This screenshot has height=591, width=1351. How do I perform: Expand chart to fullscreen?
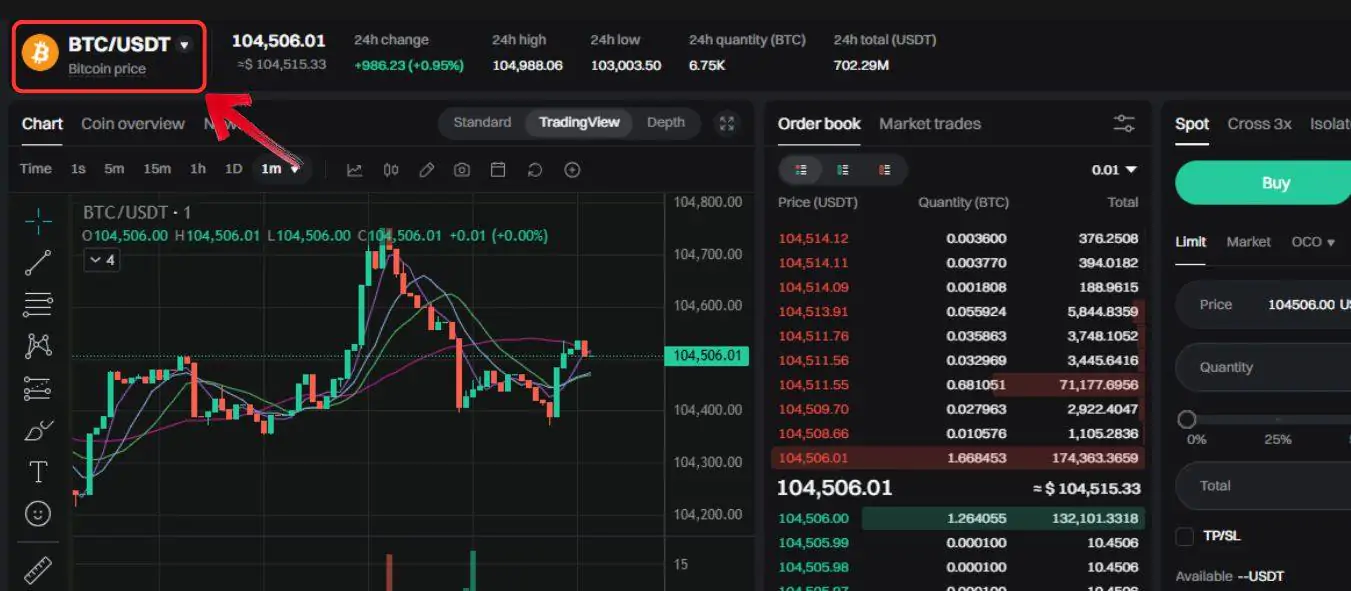point(727,123)
